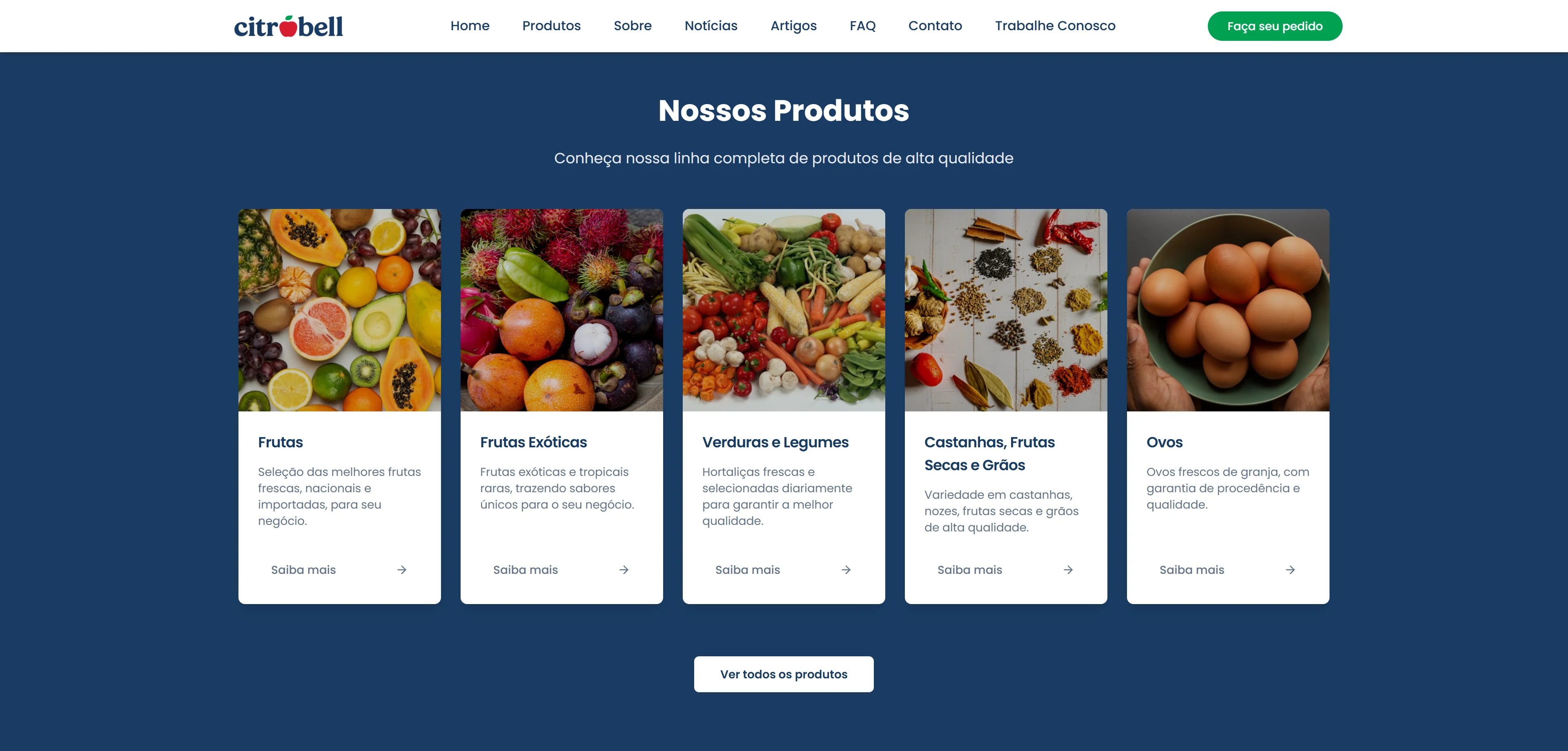Click the arrow icon on Ovos card
This screenshot has width=1568, height=751.
(1290, 570)
